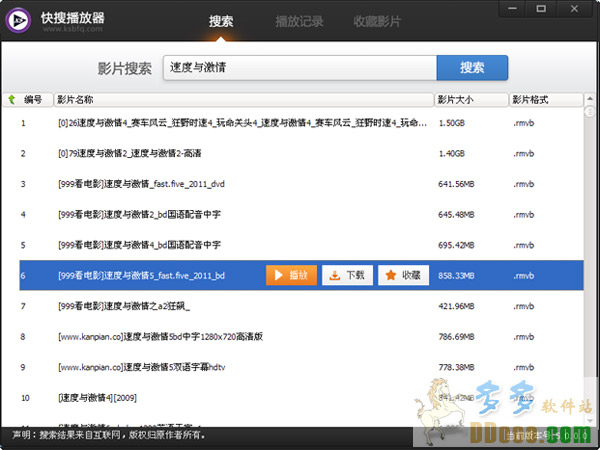600x450 pixels.
Task: Sort by the 影片名称 column header
Action: click(244, 100)
